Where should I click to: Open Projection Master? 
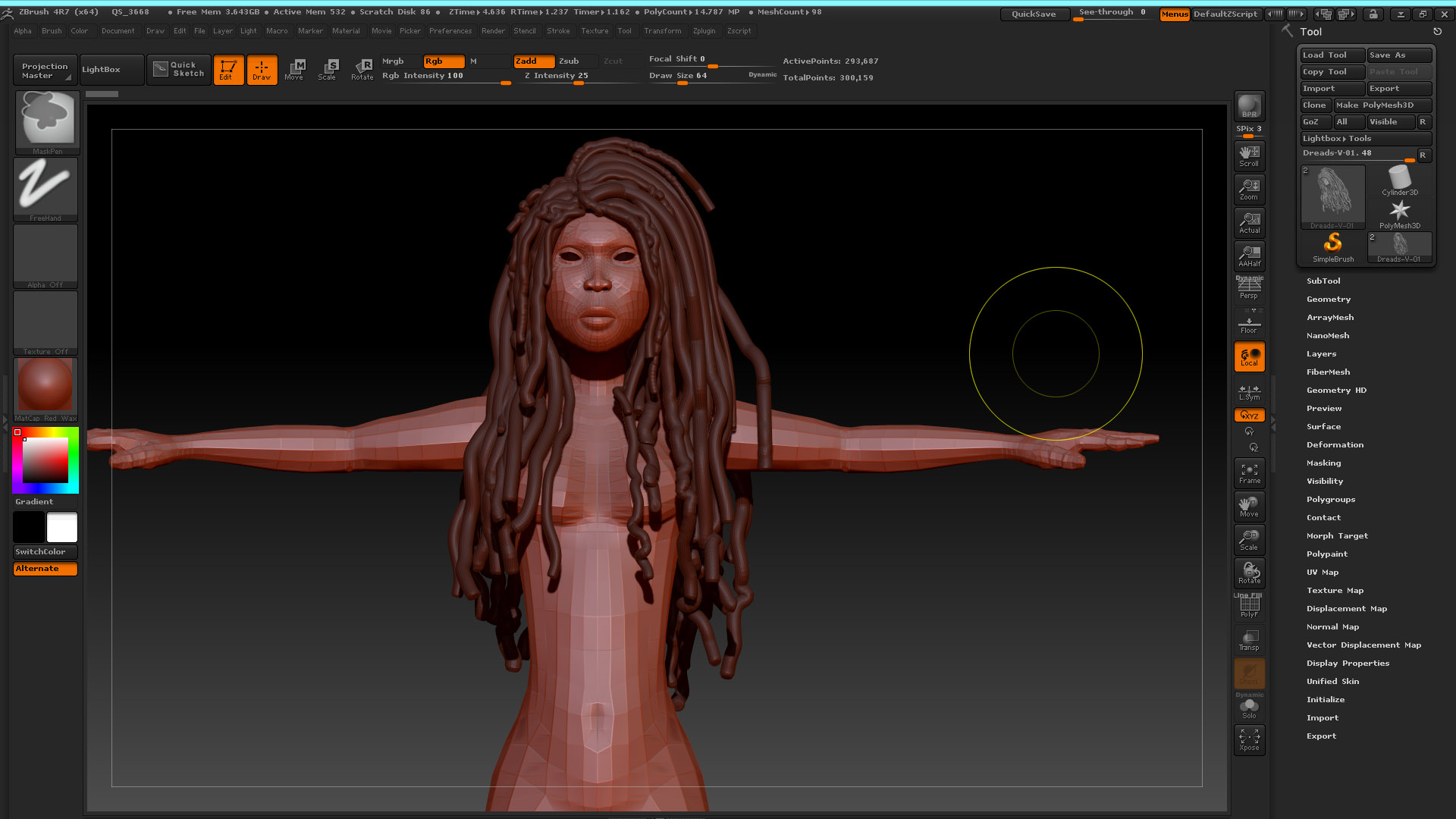click(x=45, y=70)
